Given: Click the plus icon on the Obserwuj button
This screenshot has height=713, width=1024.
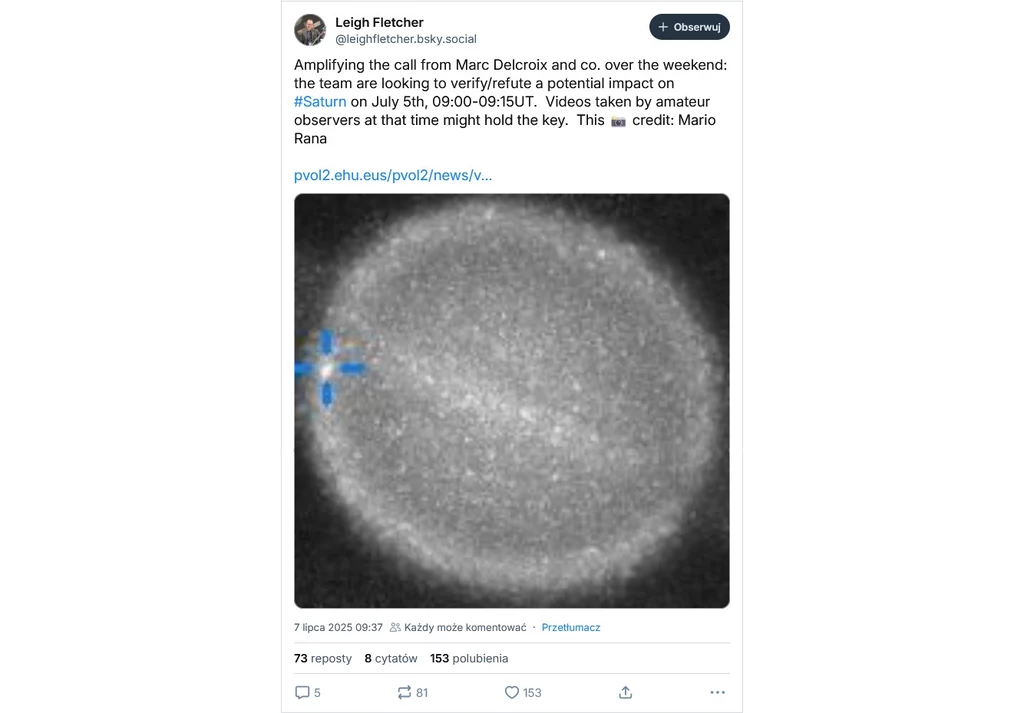Looking at the screenshot, I should point(663,27).
